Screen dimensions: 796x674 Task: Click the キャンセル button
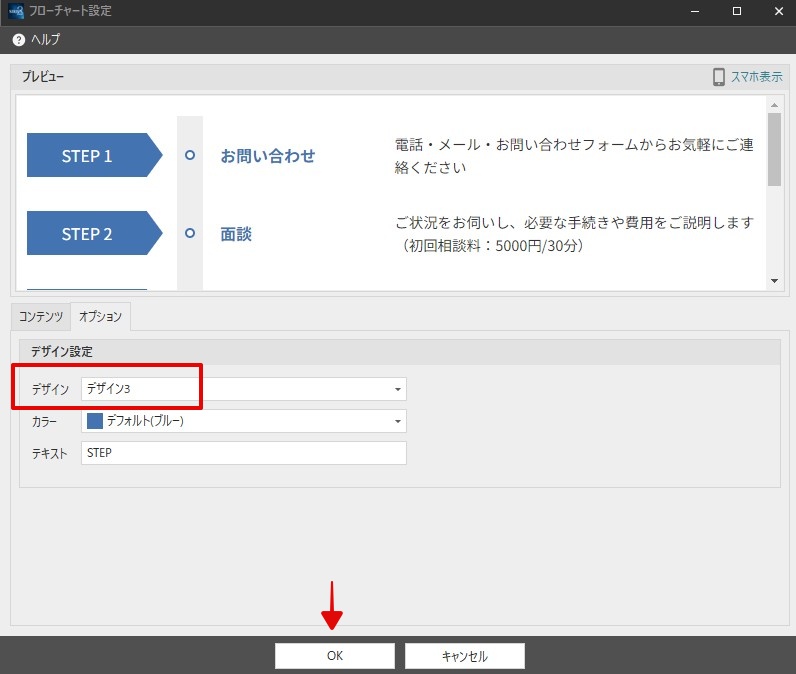click(x=465, y=656)
